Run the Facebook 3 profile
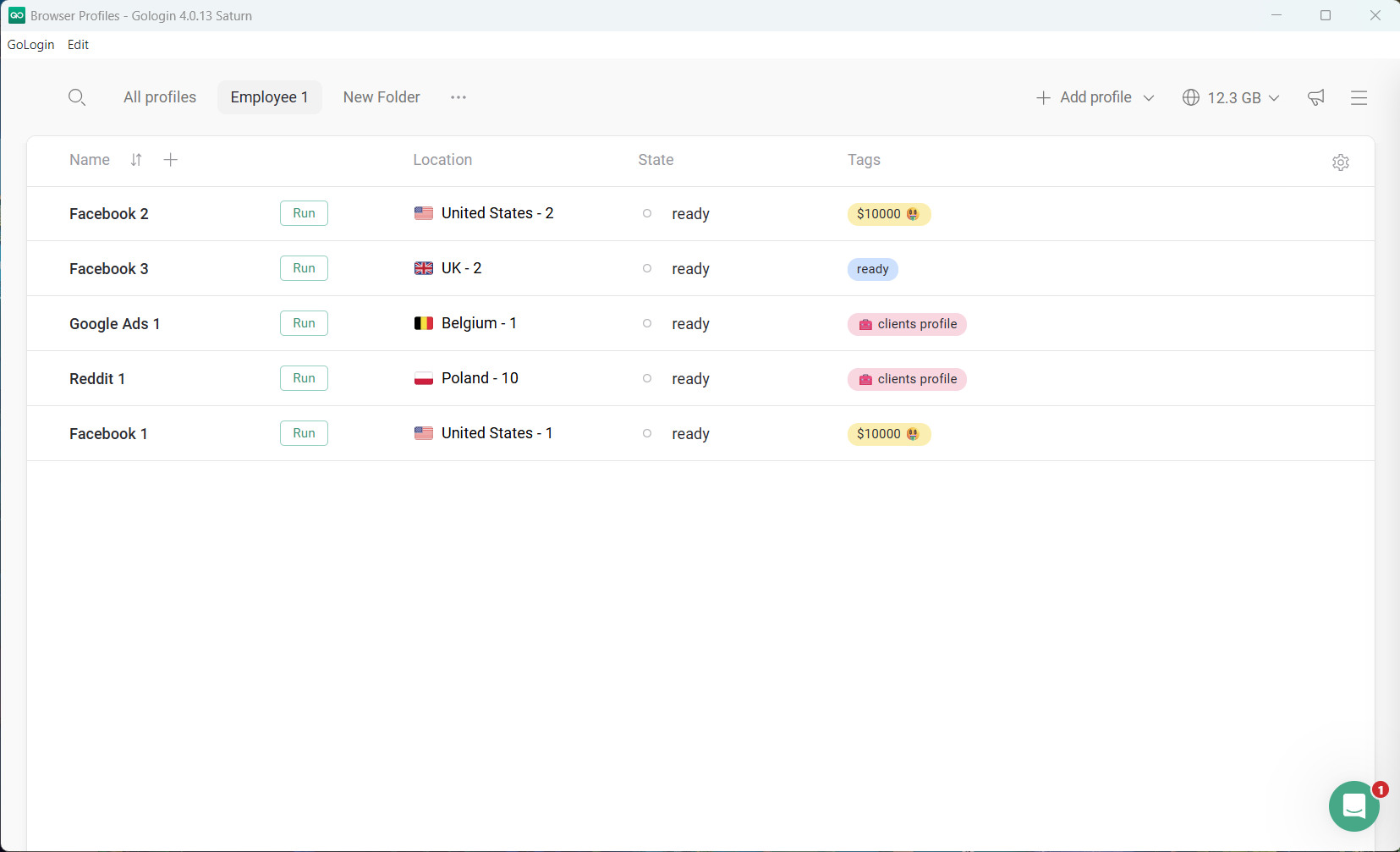The image size is (1400, 852). [x=303, y=268]
